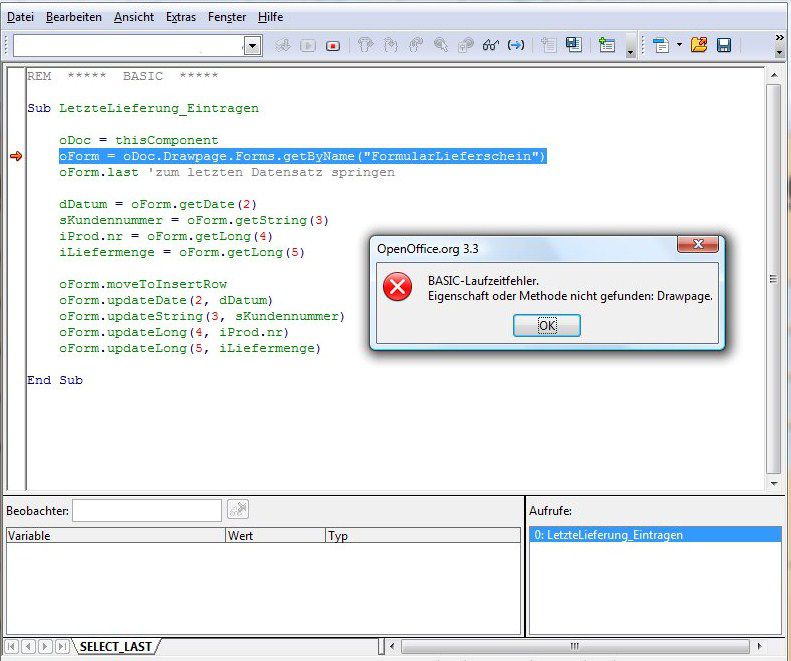
Task: Click the 'dDatum = oForm.getDate(2)' line
Action: click(158, 204)
